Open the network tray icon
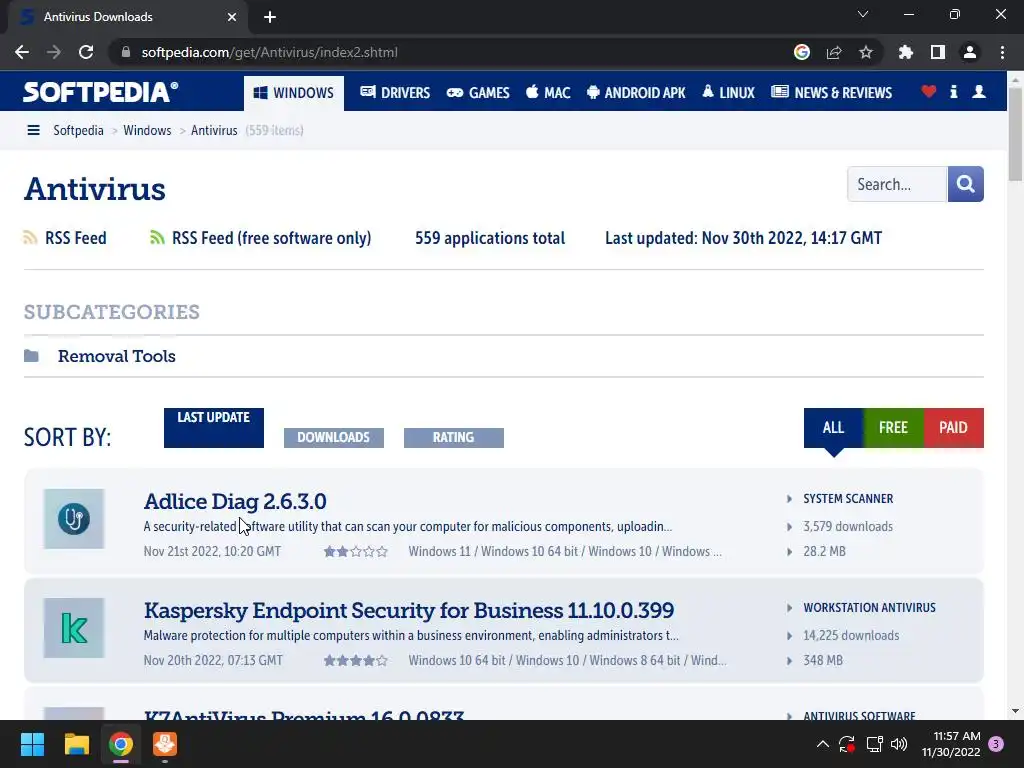This screenshot has height=768, width=1024. pos(874,744)
